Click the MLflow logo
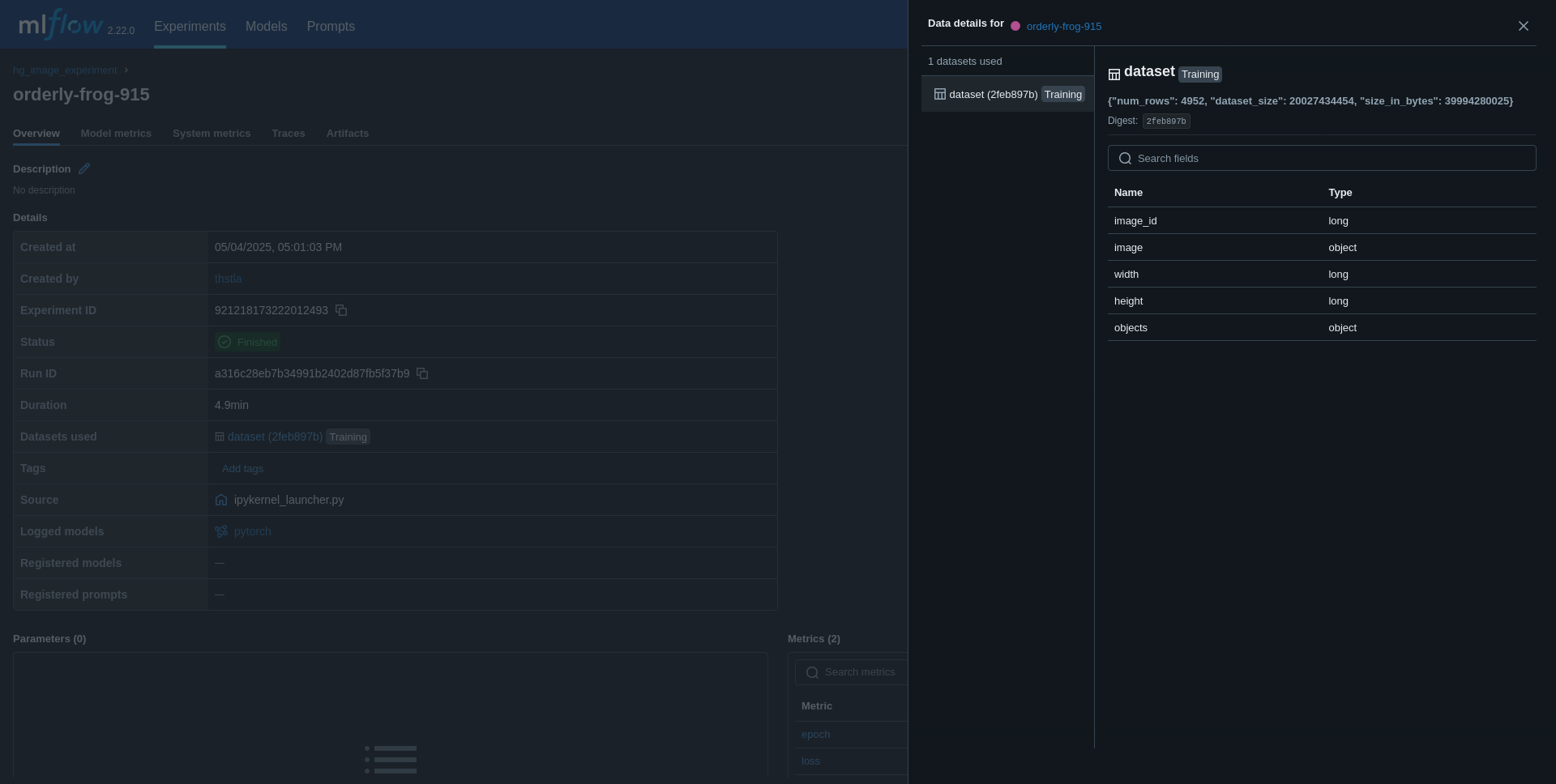 (61, 26)
